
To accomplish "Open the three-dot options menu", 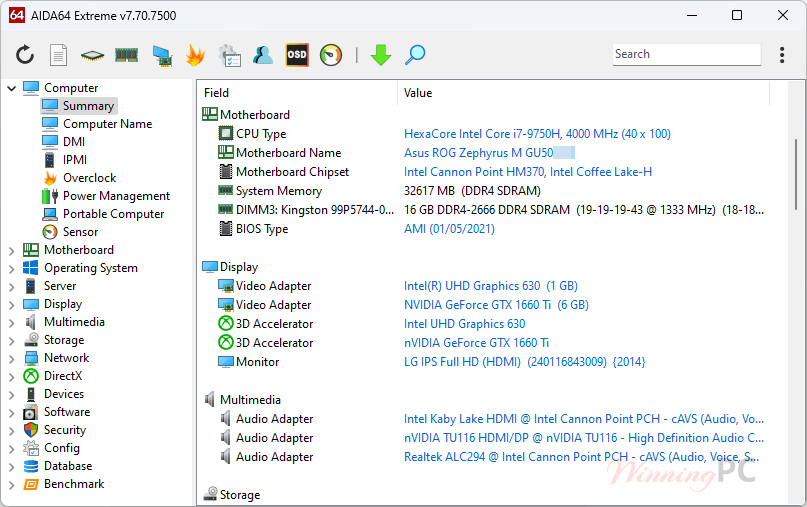I will [782, 55].
